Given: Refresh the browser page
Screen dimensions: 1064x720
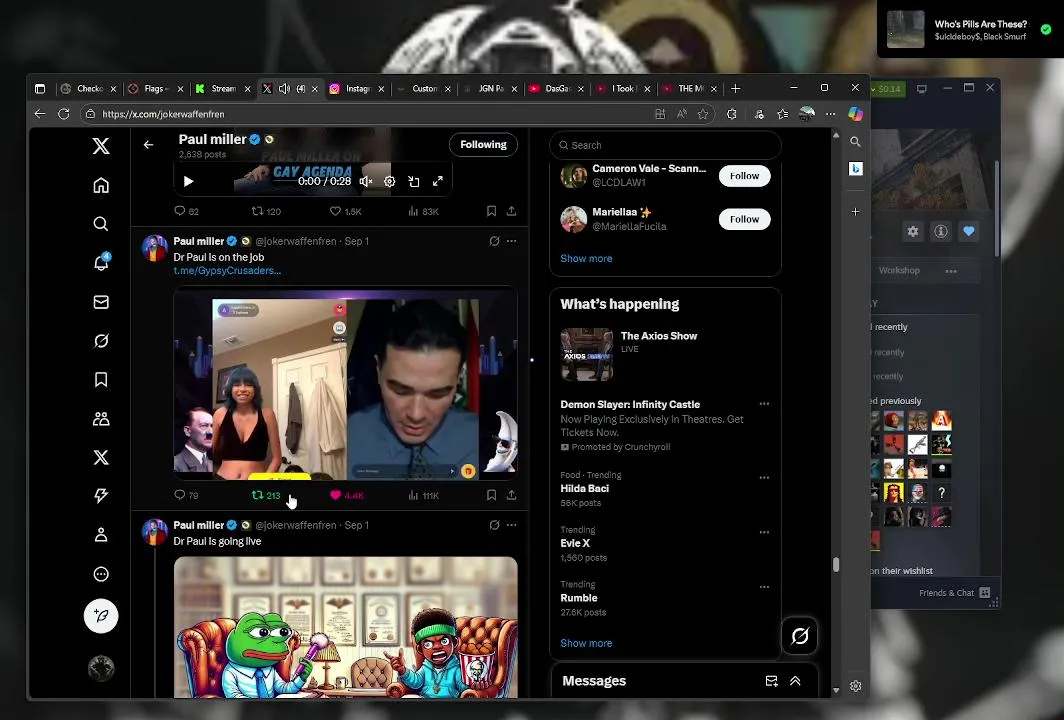Looking at the screenshot, I should click(x=64, y=114).
